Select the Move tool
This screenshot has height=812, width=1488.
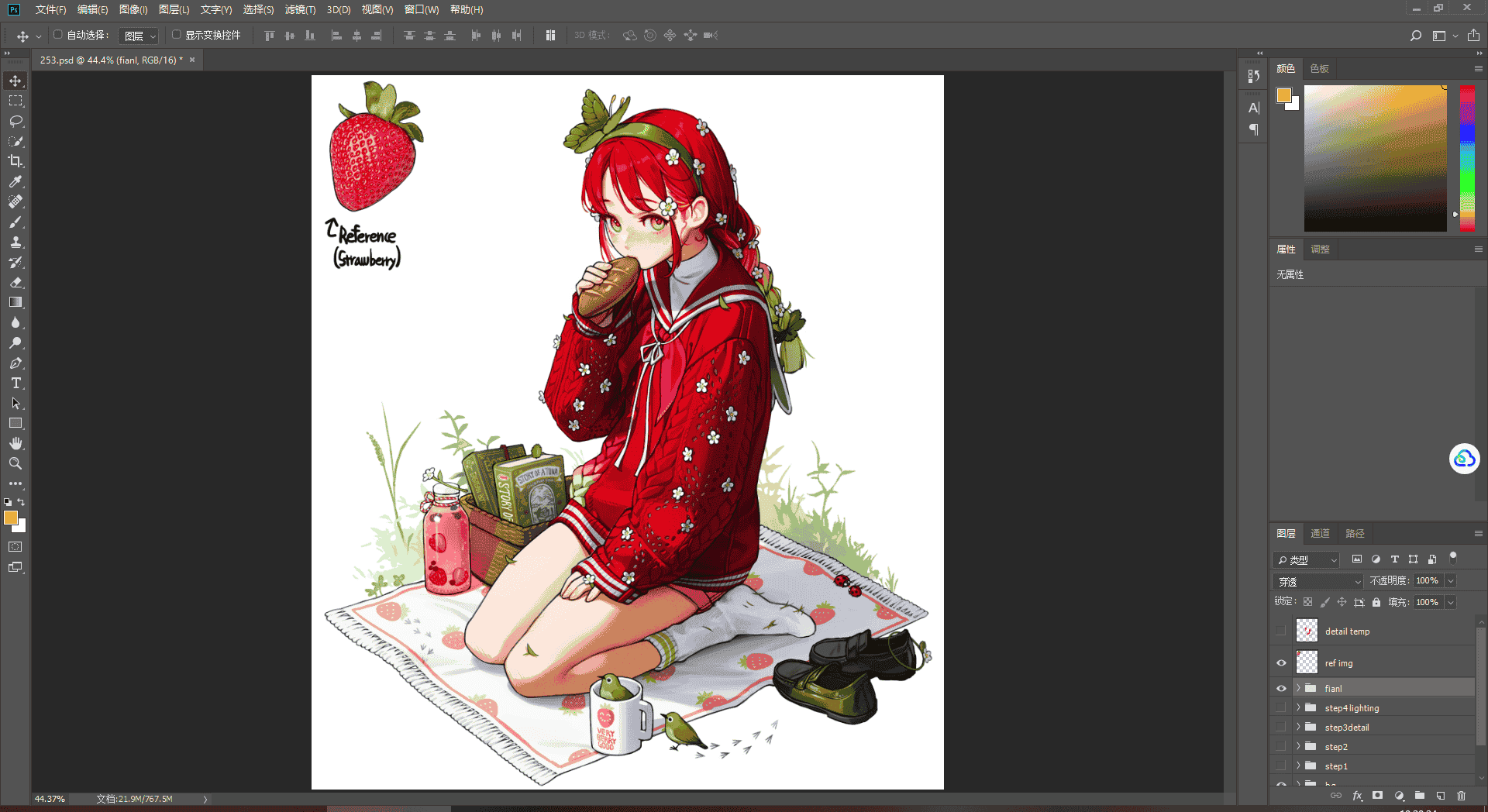click(15, 81)
